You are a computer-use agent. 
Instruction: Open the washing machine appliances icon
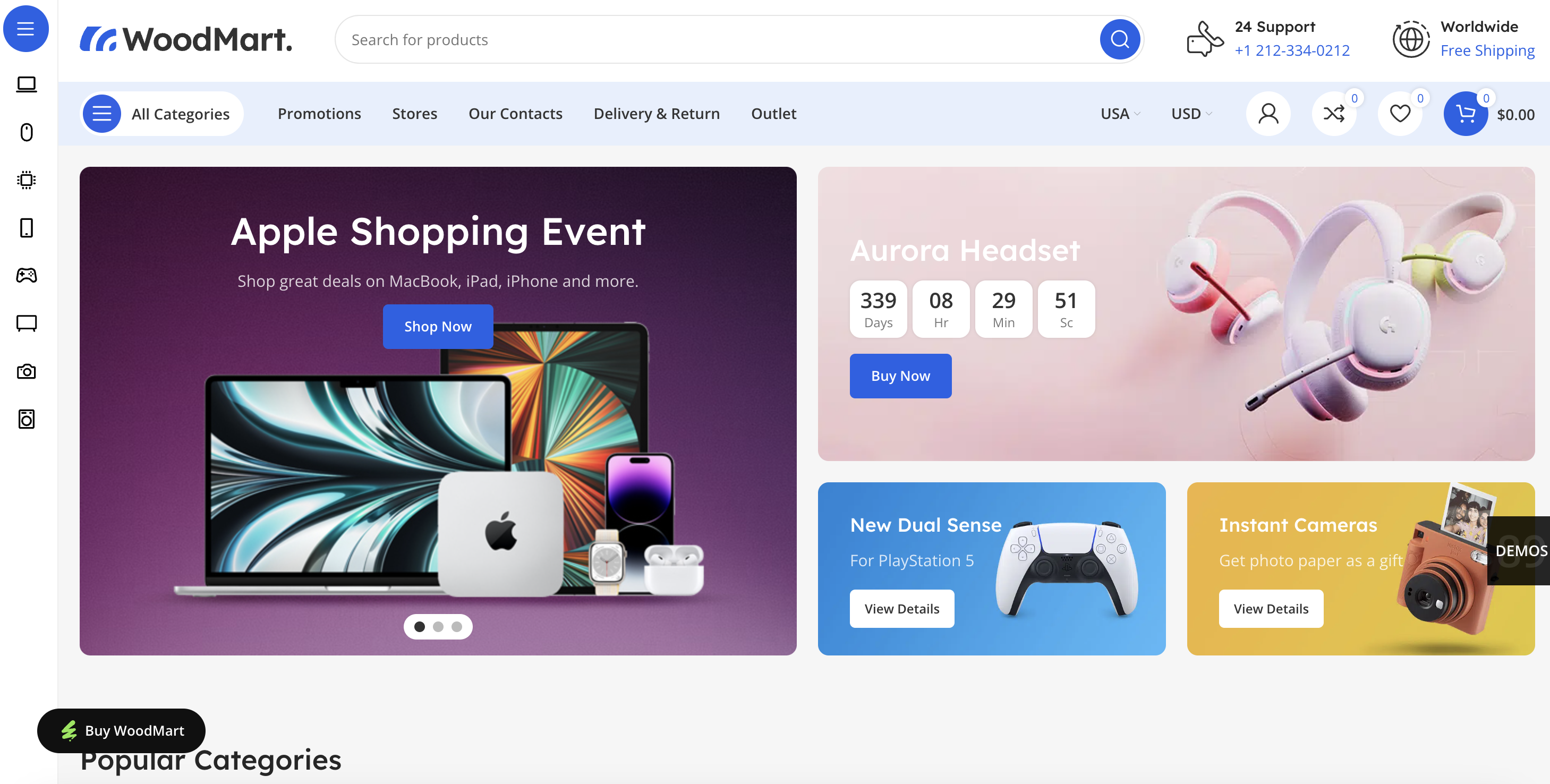pyautogui.click(x=27, y=420)
